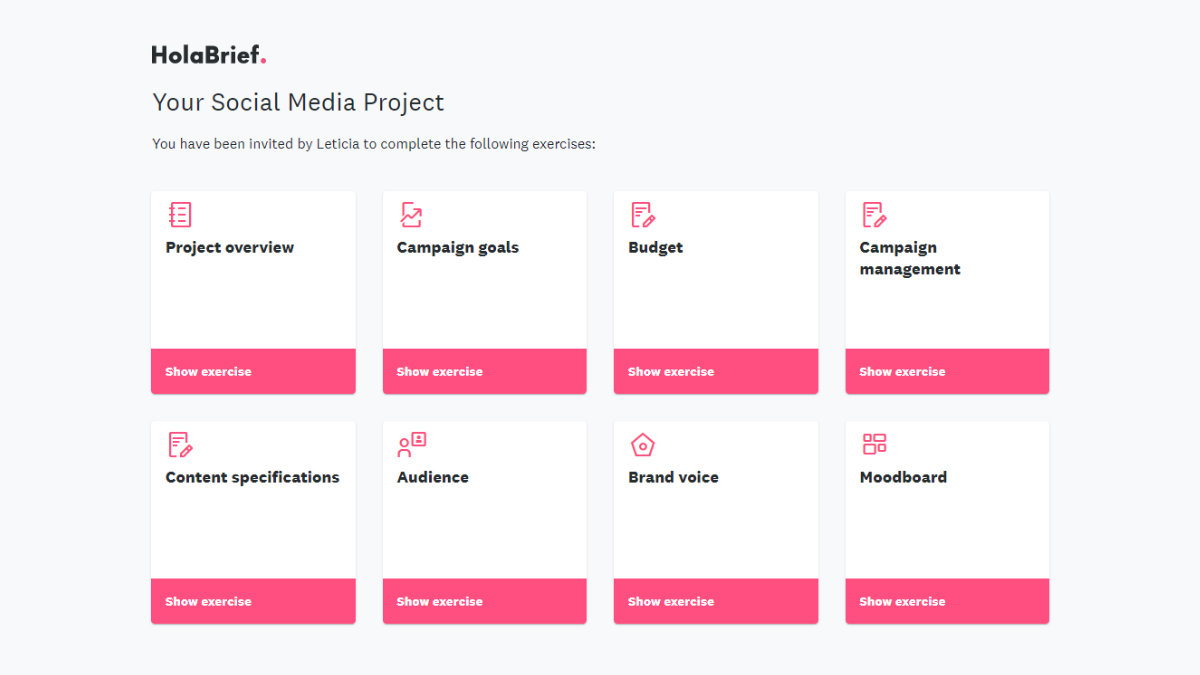This screenshot has width=1200, height=675.
Task: Click the Audience card title text
Action: 432,477
